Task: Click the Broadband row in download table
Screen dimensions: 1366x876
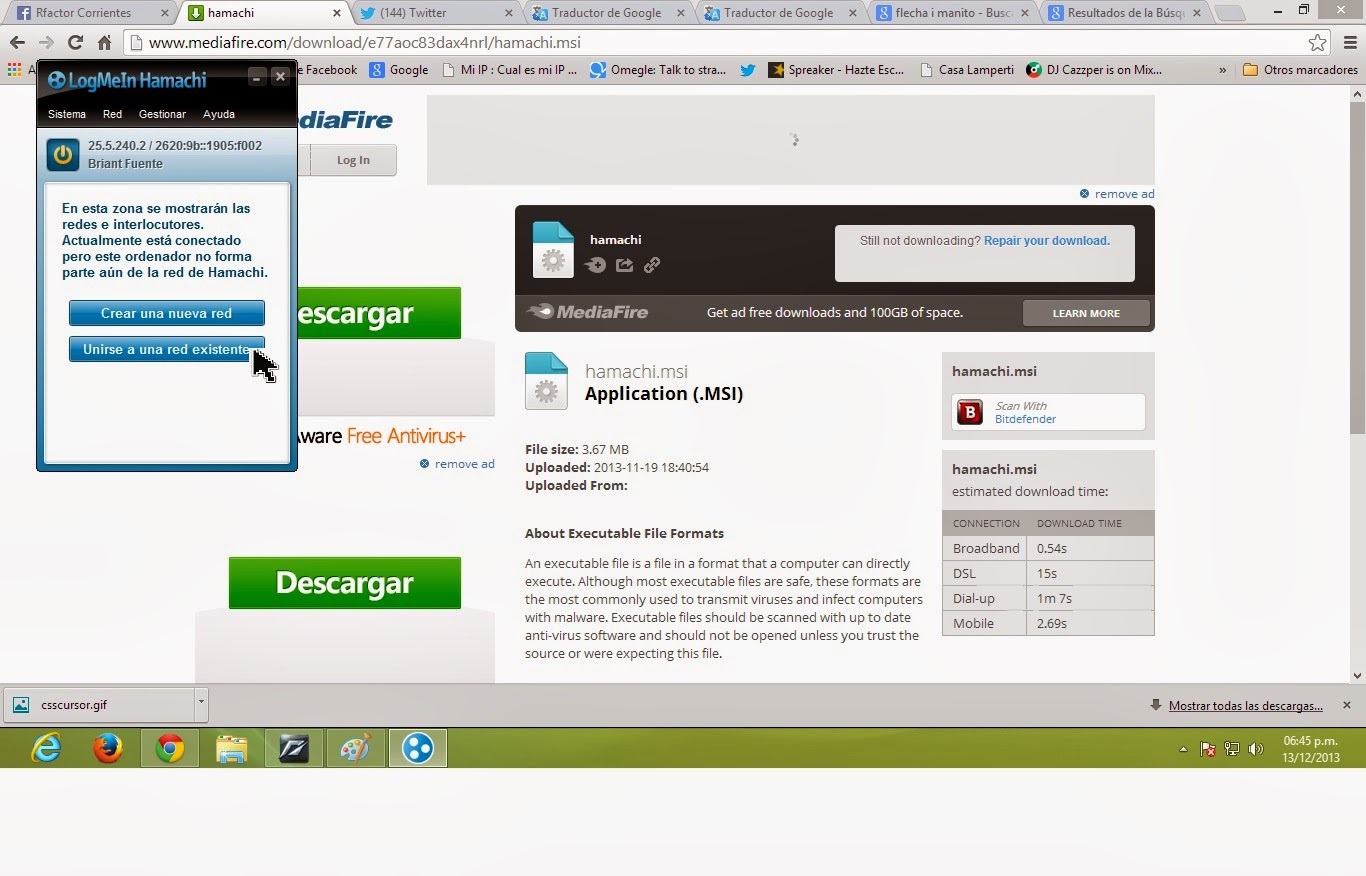Action: point(1048,548)
